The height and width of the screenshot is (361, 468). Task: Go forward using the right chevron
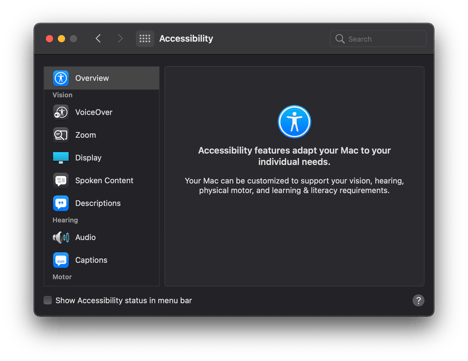point(120,39)
